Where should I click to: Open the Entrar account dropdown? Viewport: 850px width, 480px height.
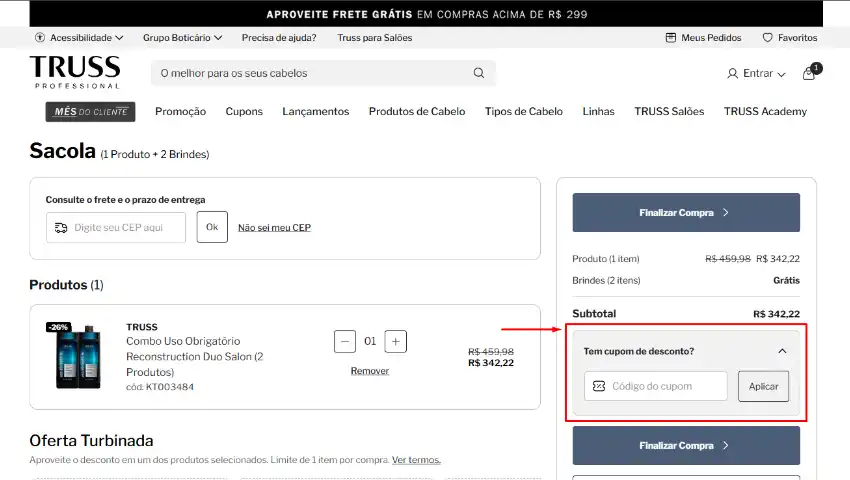pyautogui.click(x=756, y=73)
